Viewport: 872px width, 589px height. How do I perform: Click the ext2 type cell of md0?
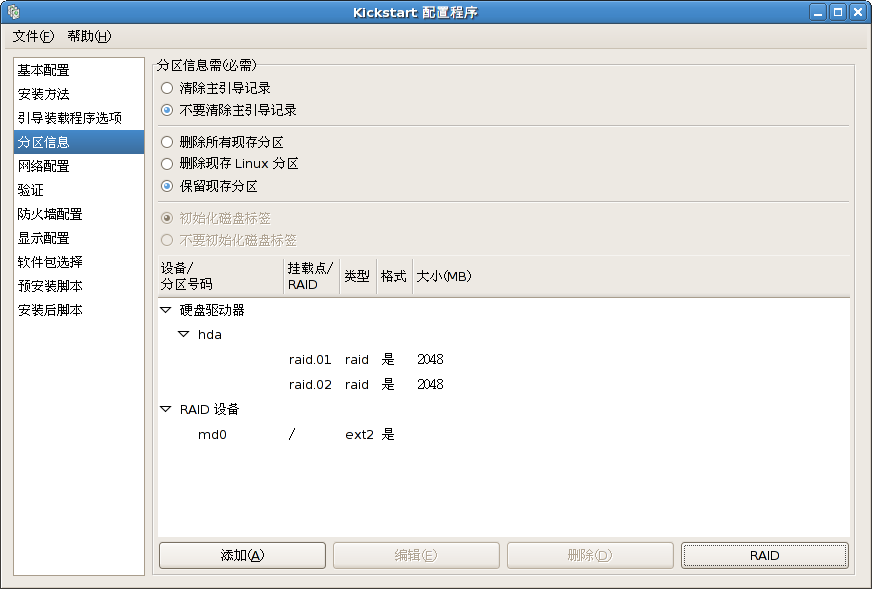[359, 434]
